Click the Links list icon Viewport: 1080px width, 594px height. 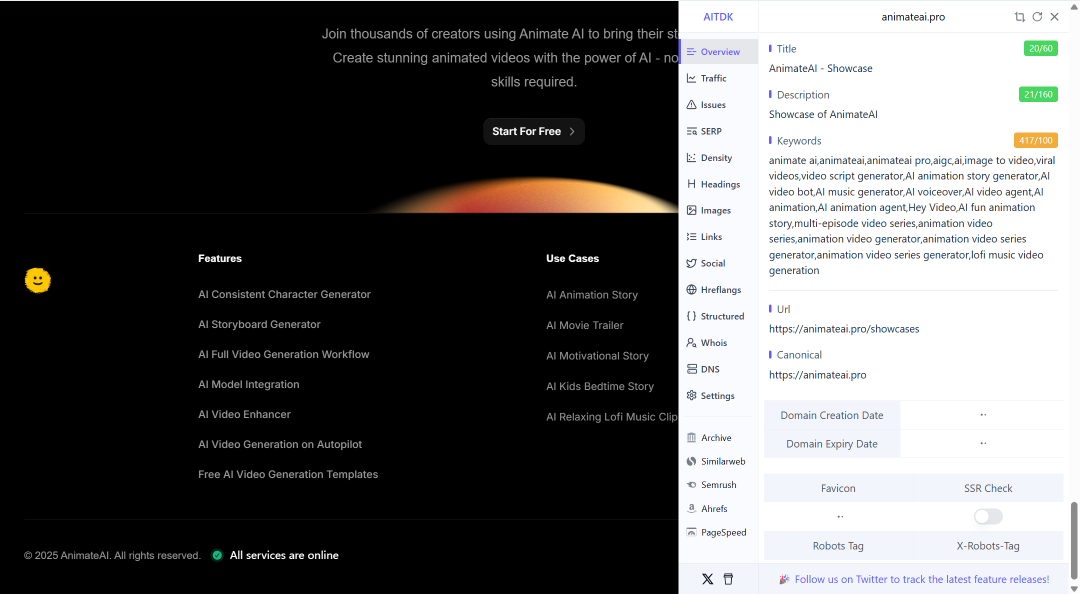click(692, 236)
